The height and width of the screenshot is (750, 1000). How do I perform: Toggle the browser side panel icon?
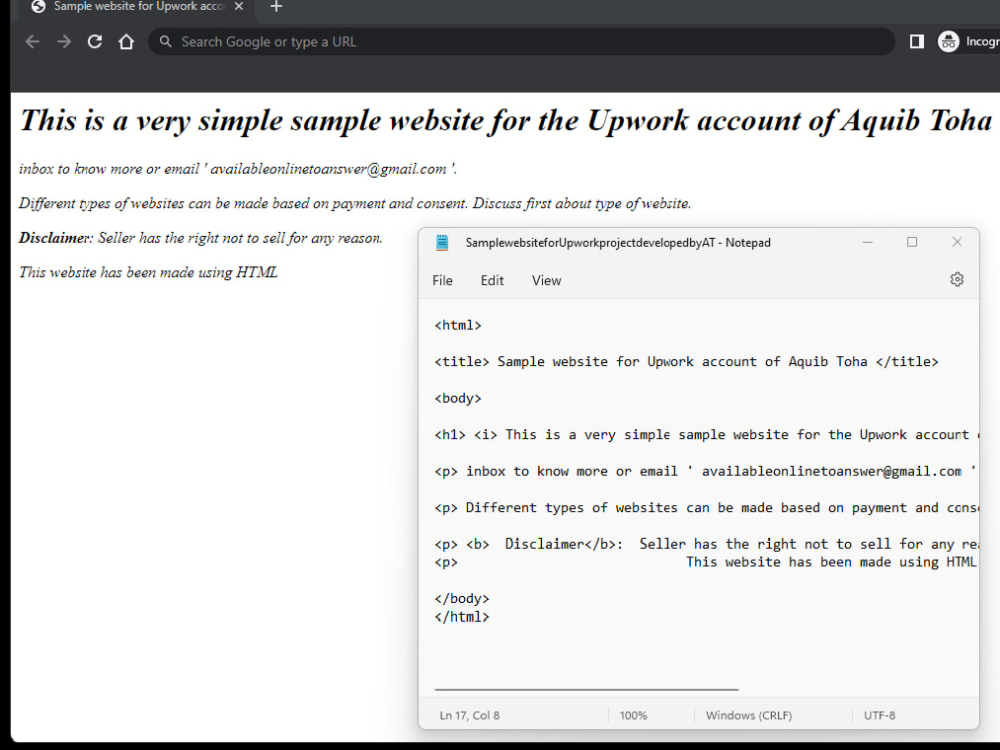coord(916,42)
